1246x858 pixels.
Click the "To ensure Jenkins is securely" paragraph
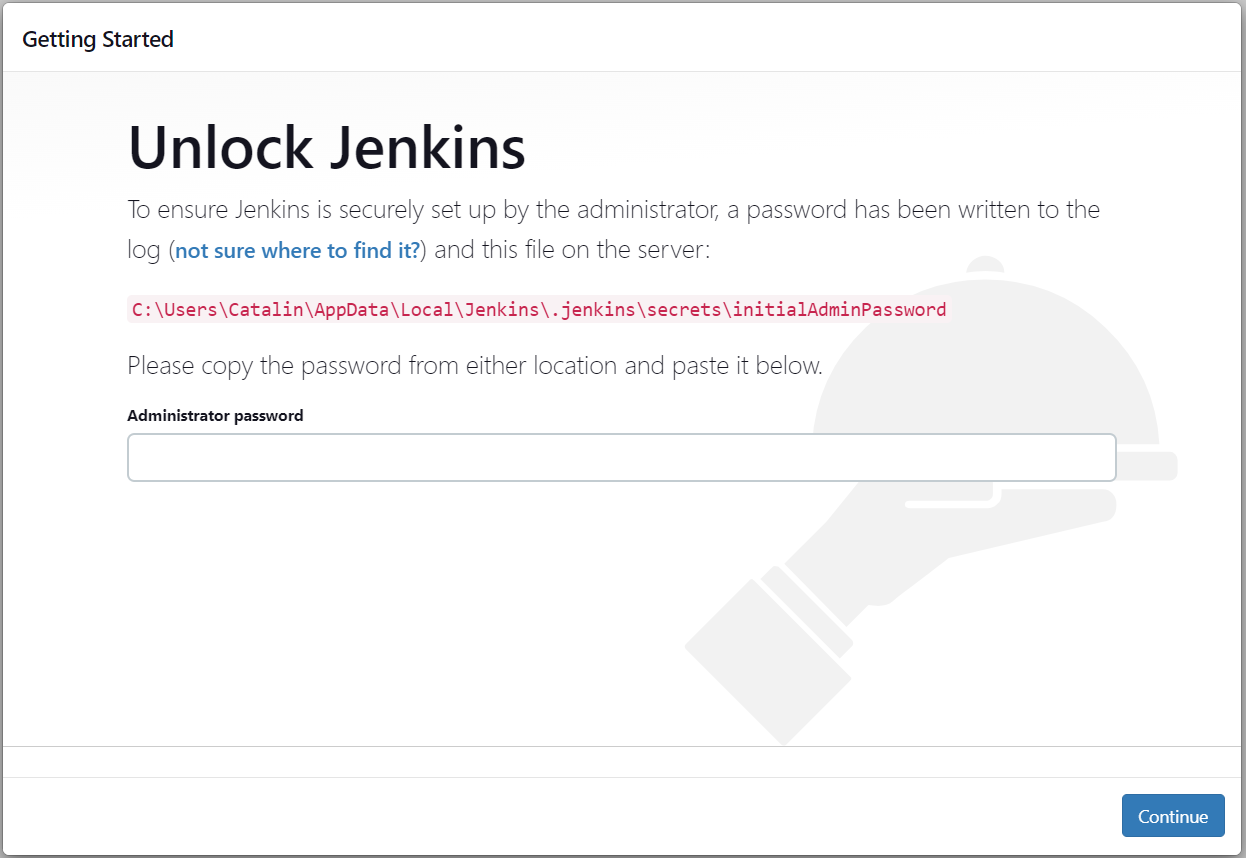coord(613,230)
